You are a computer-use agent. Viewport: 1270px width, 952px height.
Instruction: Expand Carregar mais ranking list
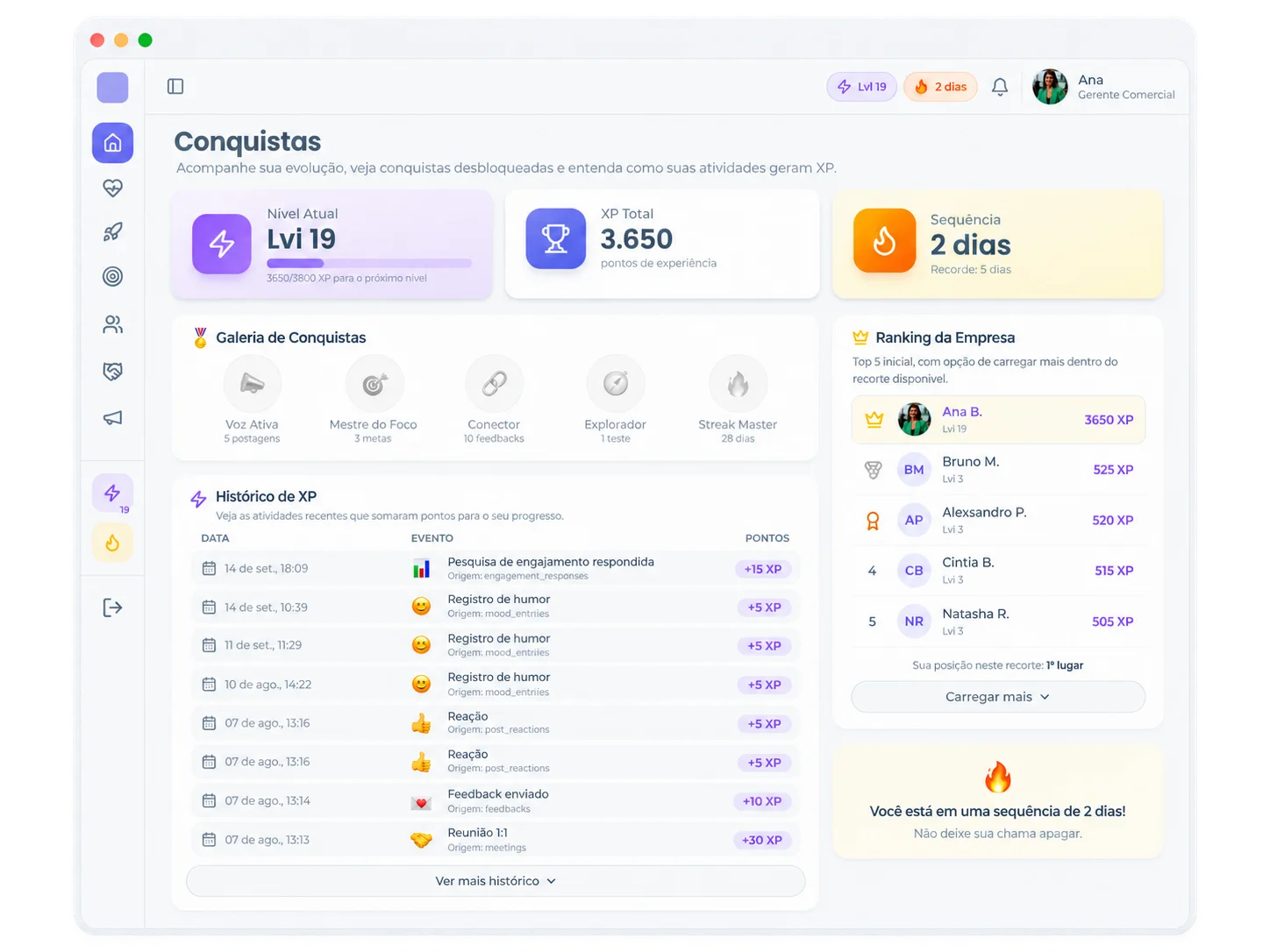click(x=998, y=697)
